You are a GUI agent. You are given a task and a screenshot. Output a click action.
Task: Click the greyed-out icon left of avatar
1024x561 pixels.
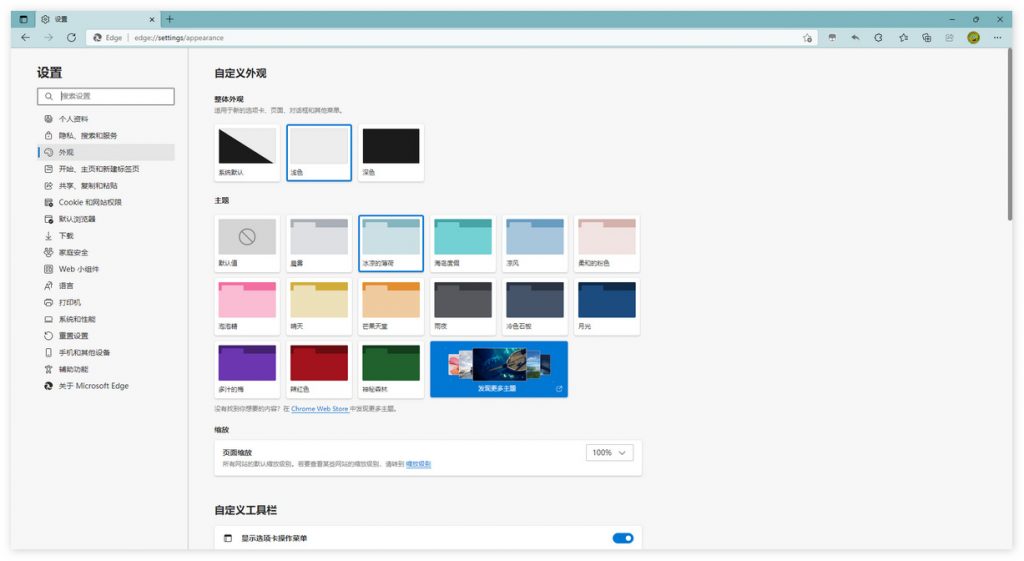tap(950, 38)
